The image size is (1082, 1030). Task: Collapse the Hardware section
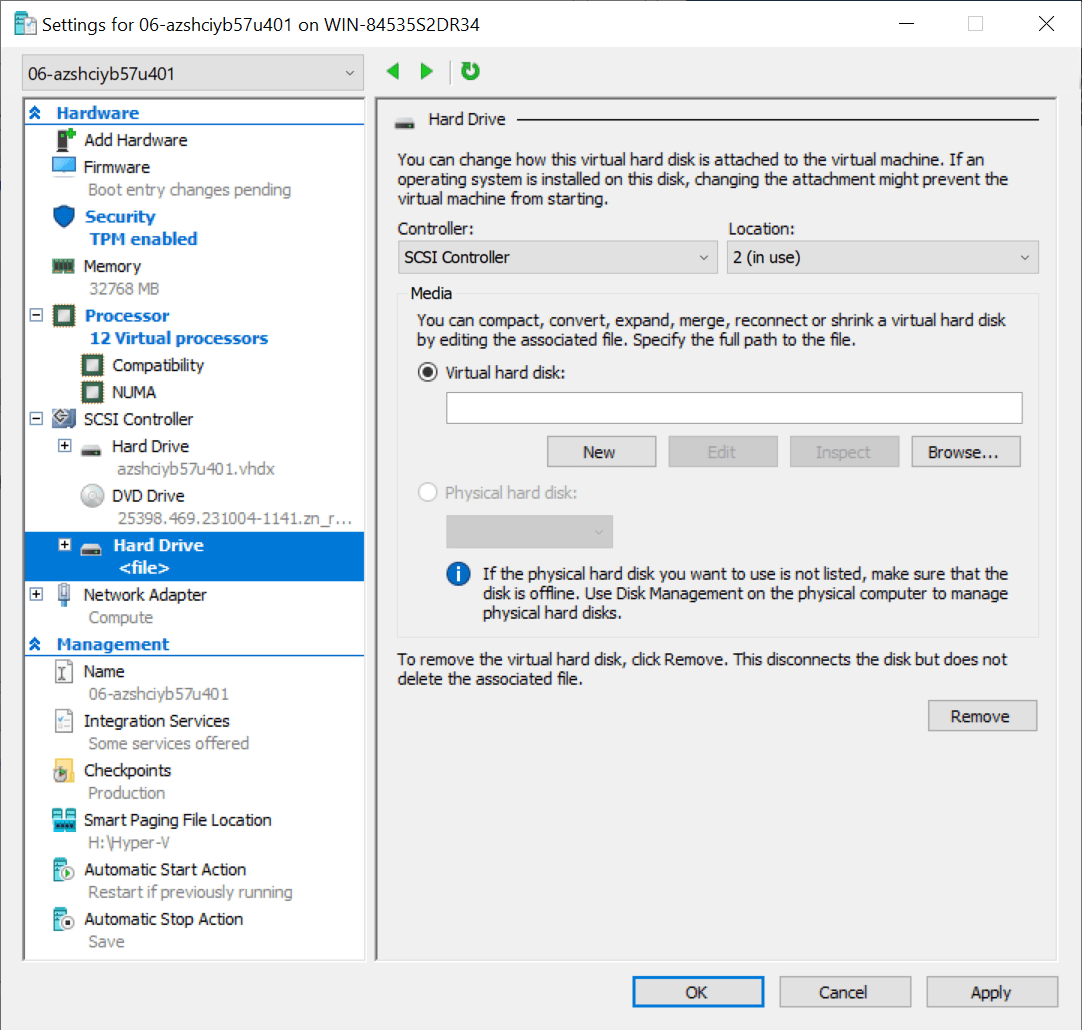35,112
